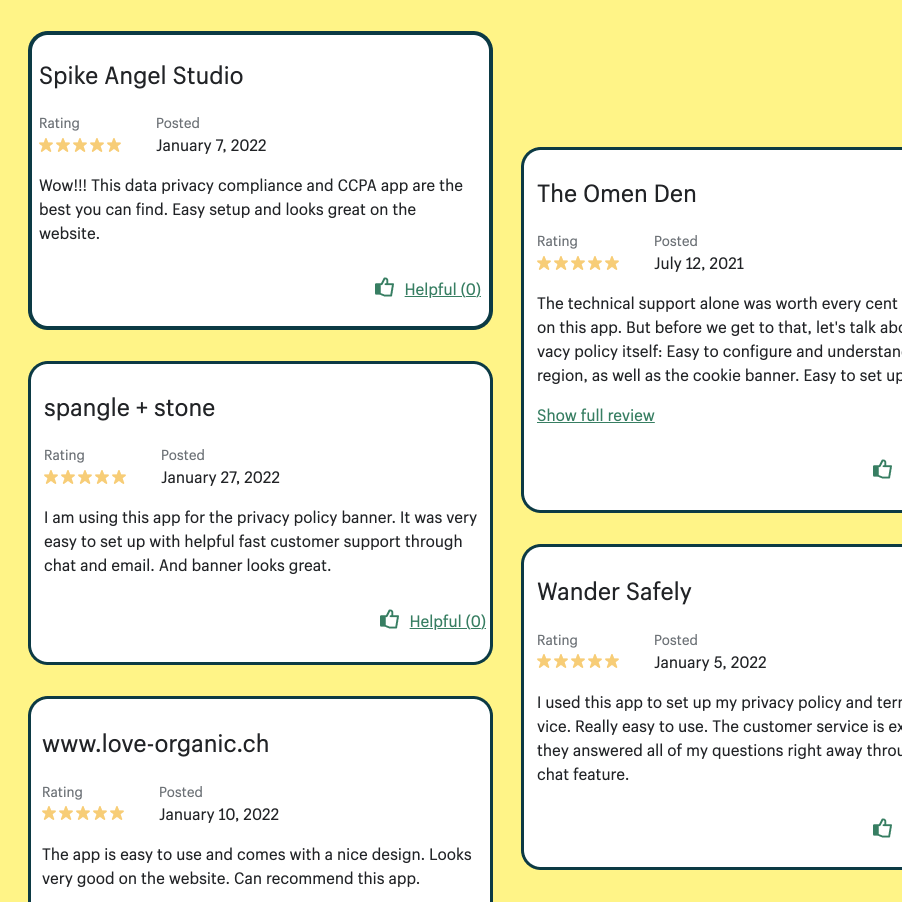This screenshot has height=902, width=902.
Task: Click the star rating on www.love-organic.ch review
Action: click(83, 814)
